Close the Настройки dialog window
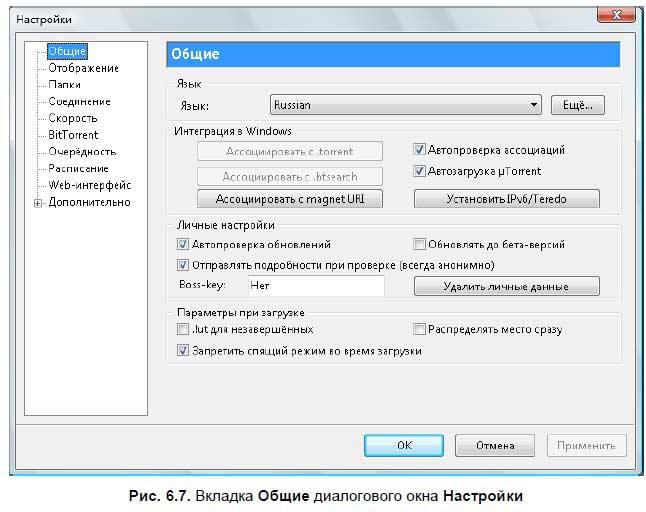This screenshot has height=512, width=646. pos(616,15)
